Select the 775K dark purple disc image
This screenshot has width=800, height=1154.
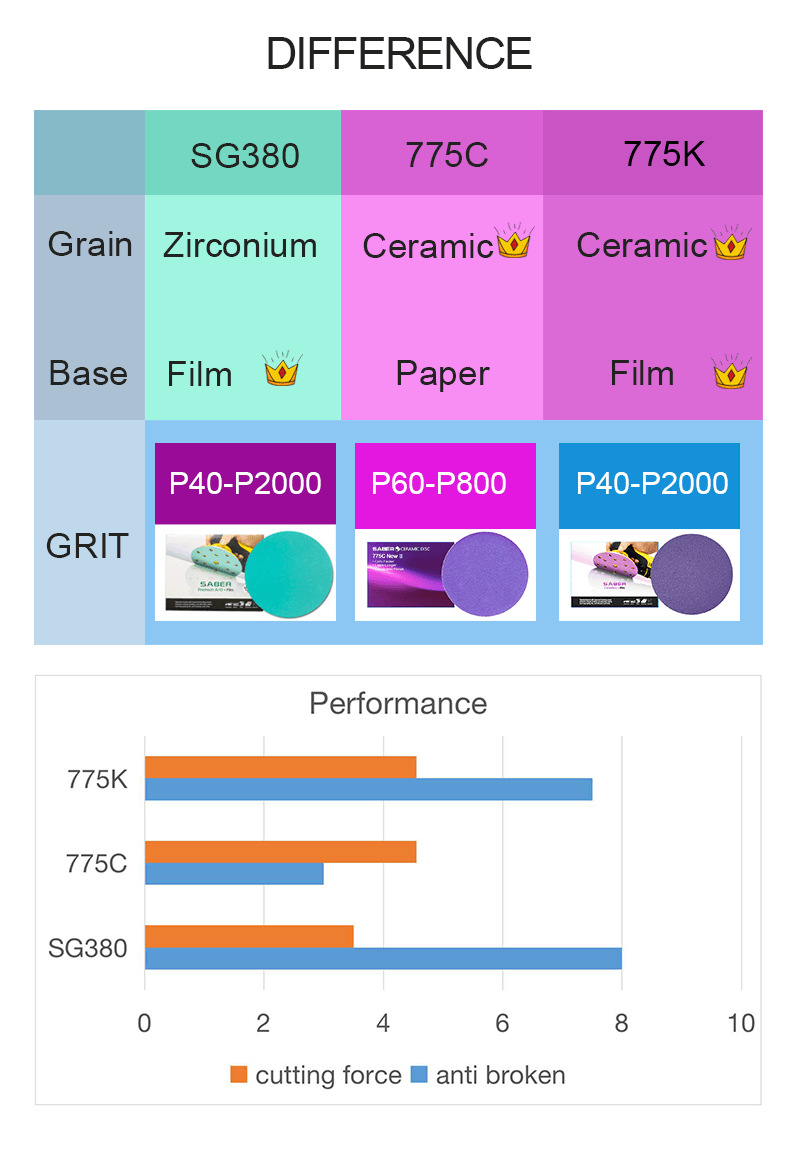tap(649, 574)
